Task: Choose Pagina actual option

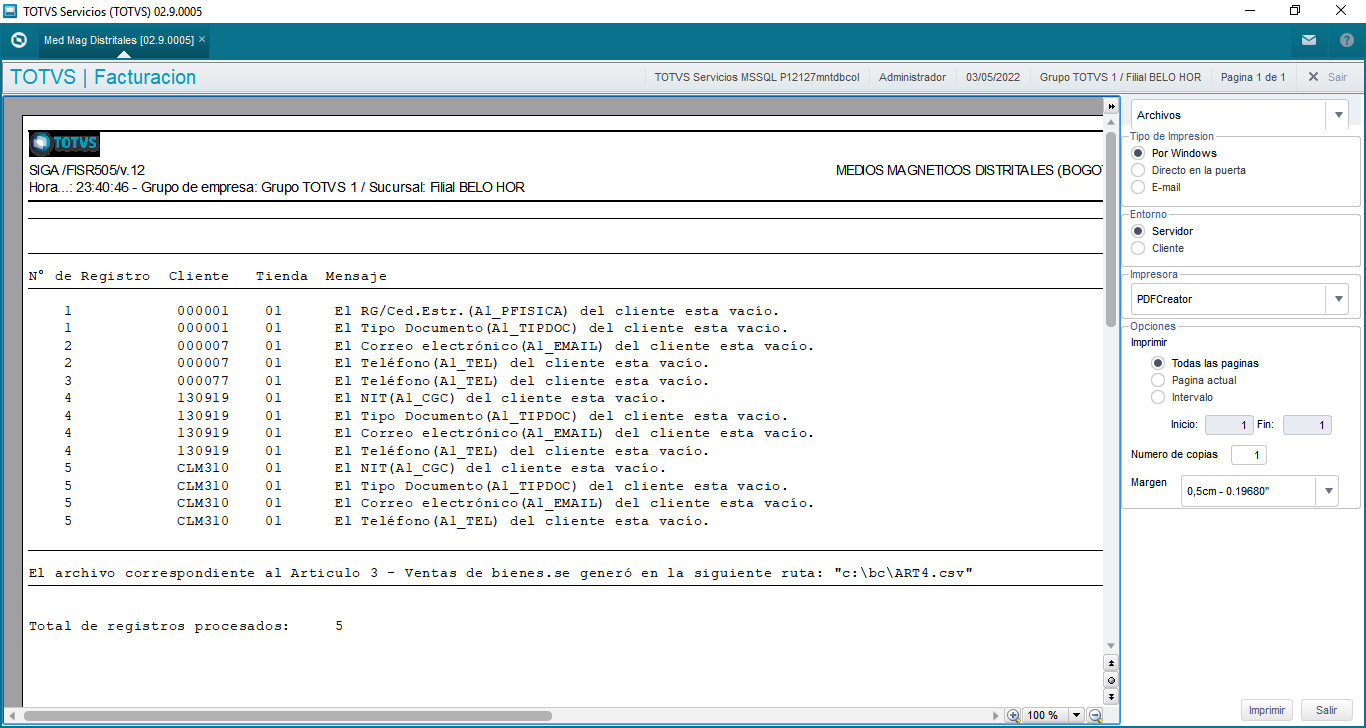Action: pyautogui.click(x=1158, y=380)
